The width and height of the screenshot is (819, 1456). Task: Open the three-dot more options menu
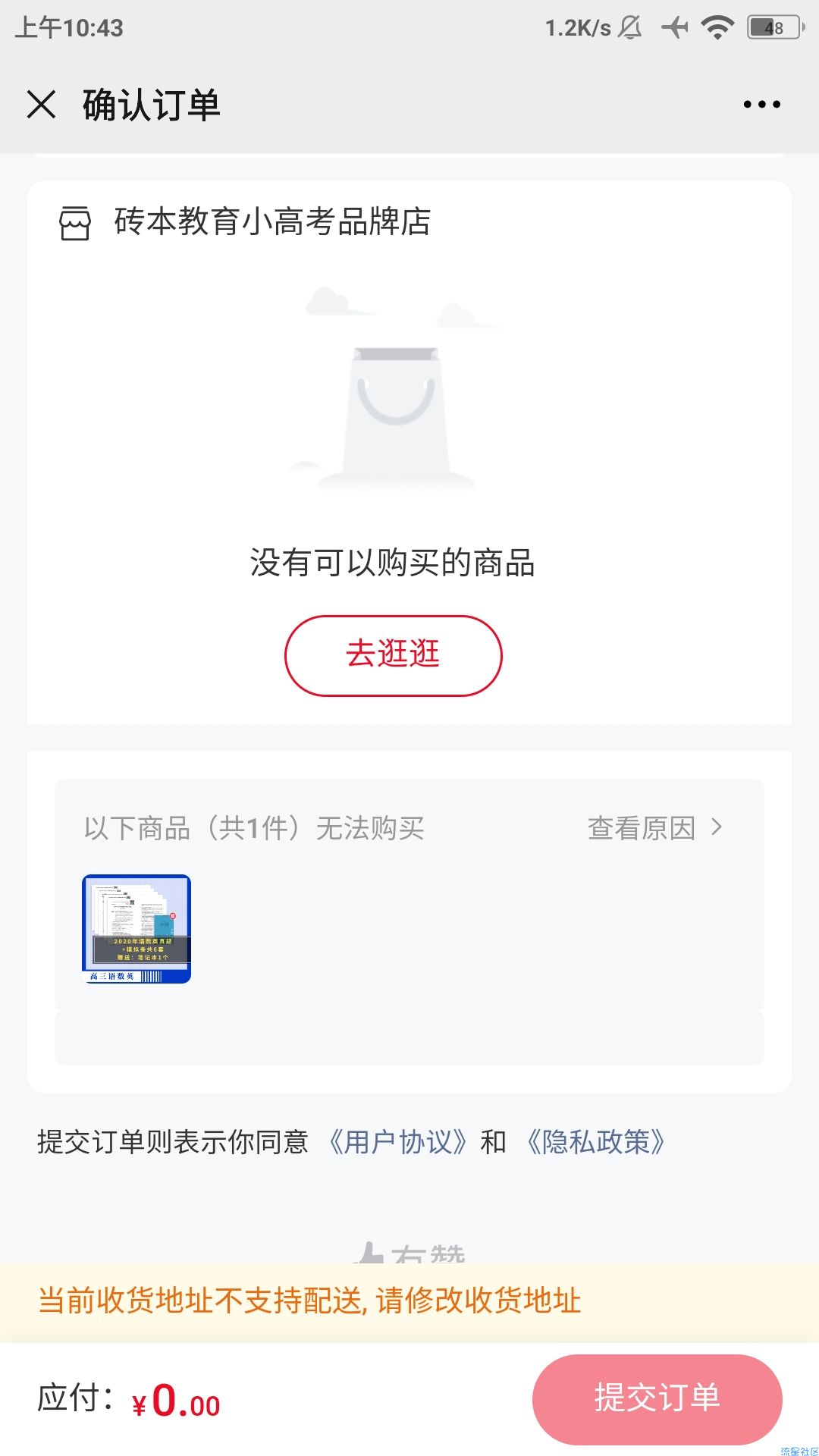tap(761, 104)
